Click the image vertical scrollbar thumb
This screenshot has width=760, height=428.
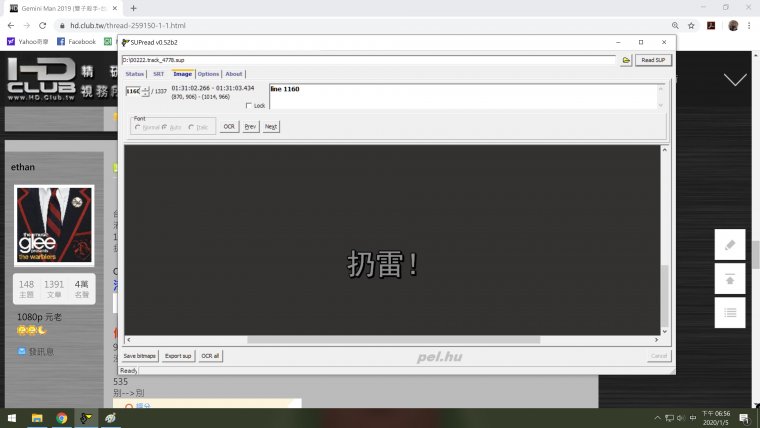[665, 296]
